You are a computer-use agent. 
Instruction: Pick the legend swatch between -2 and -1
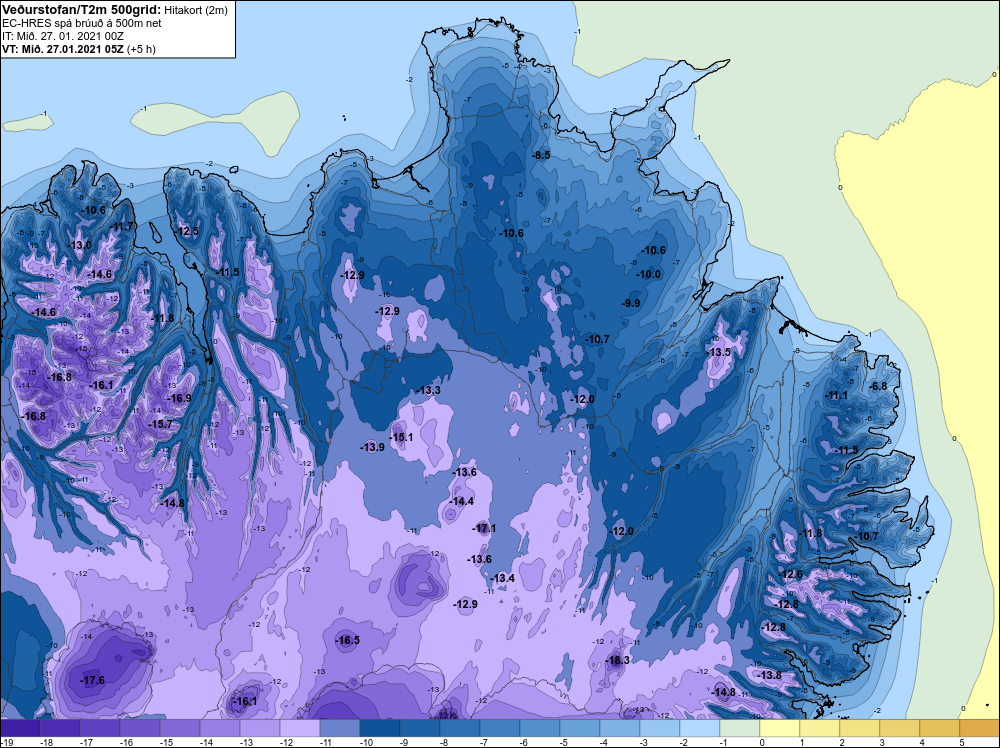point(700,728)
